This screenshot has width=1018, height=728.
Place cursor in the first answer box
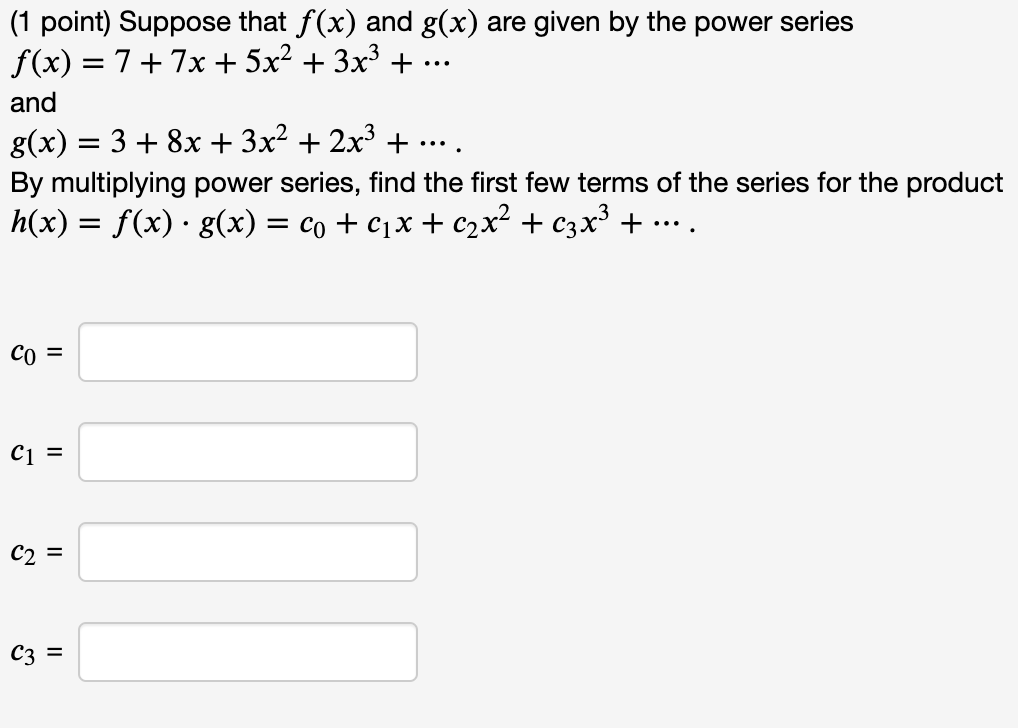[248, 352]
